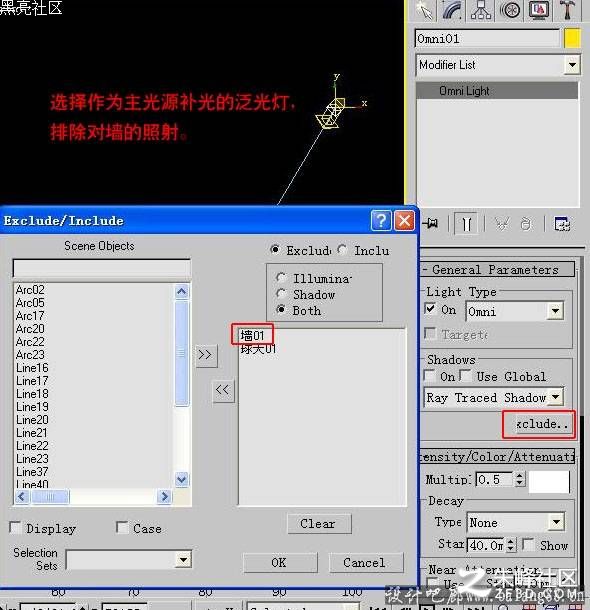Viewport: 590px width, 610px height.
Task: Toggle the Light Type On checkbox
Action: 430,309
